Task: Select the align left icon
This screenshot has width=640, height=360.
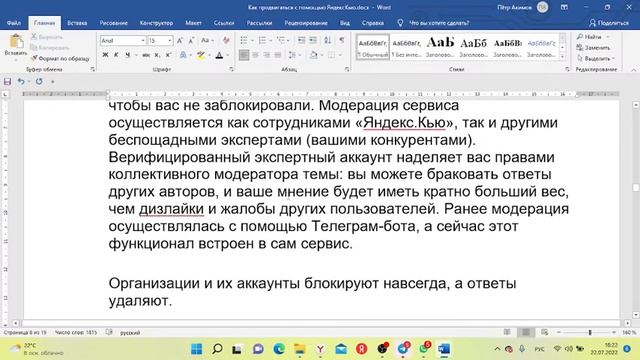Action: coord(244,55)
